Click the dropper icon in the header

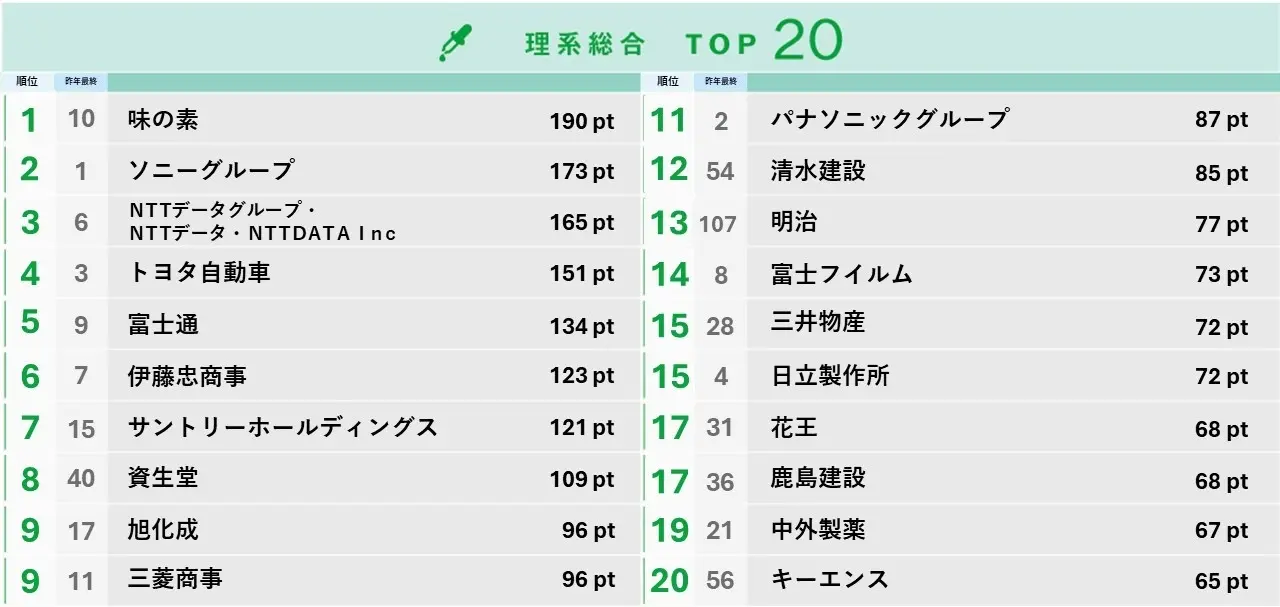tap(455, 44)
